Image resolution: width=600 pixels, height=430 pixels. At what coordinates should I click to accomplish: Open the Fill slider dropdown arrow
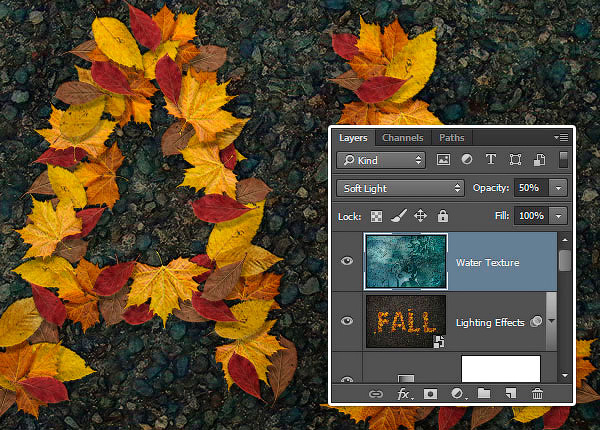coord(558,216)
